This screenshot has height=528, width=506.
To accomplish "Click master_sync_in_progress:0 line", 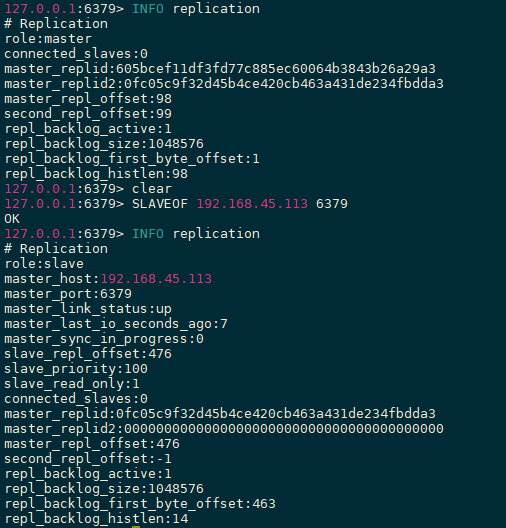I will pos(104,339).
